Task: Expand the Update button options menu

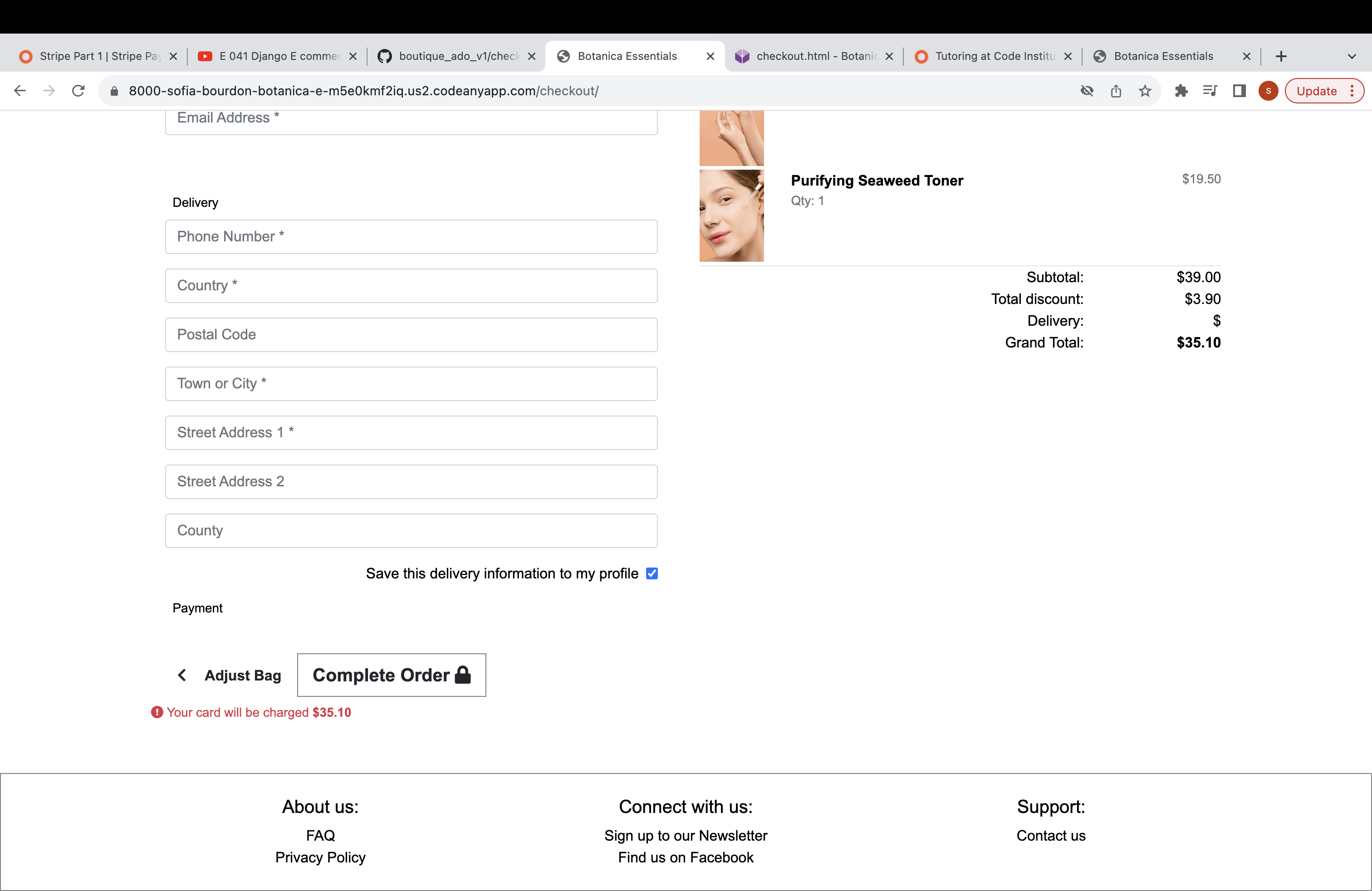Action: (x=1352, y=90)
